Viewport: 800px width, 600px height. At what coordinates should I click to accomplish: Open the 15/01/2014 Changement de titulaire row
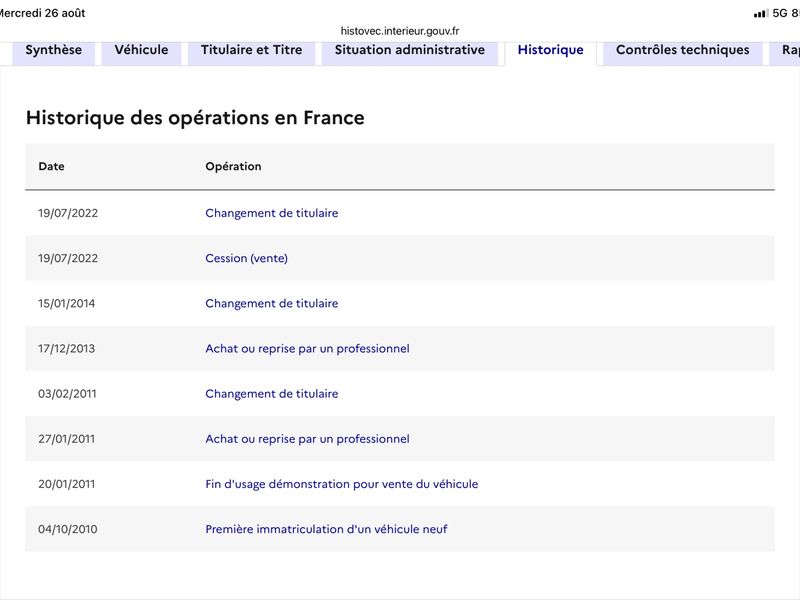(x=271, y=304)
